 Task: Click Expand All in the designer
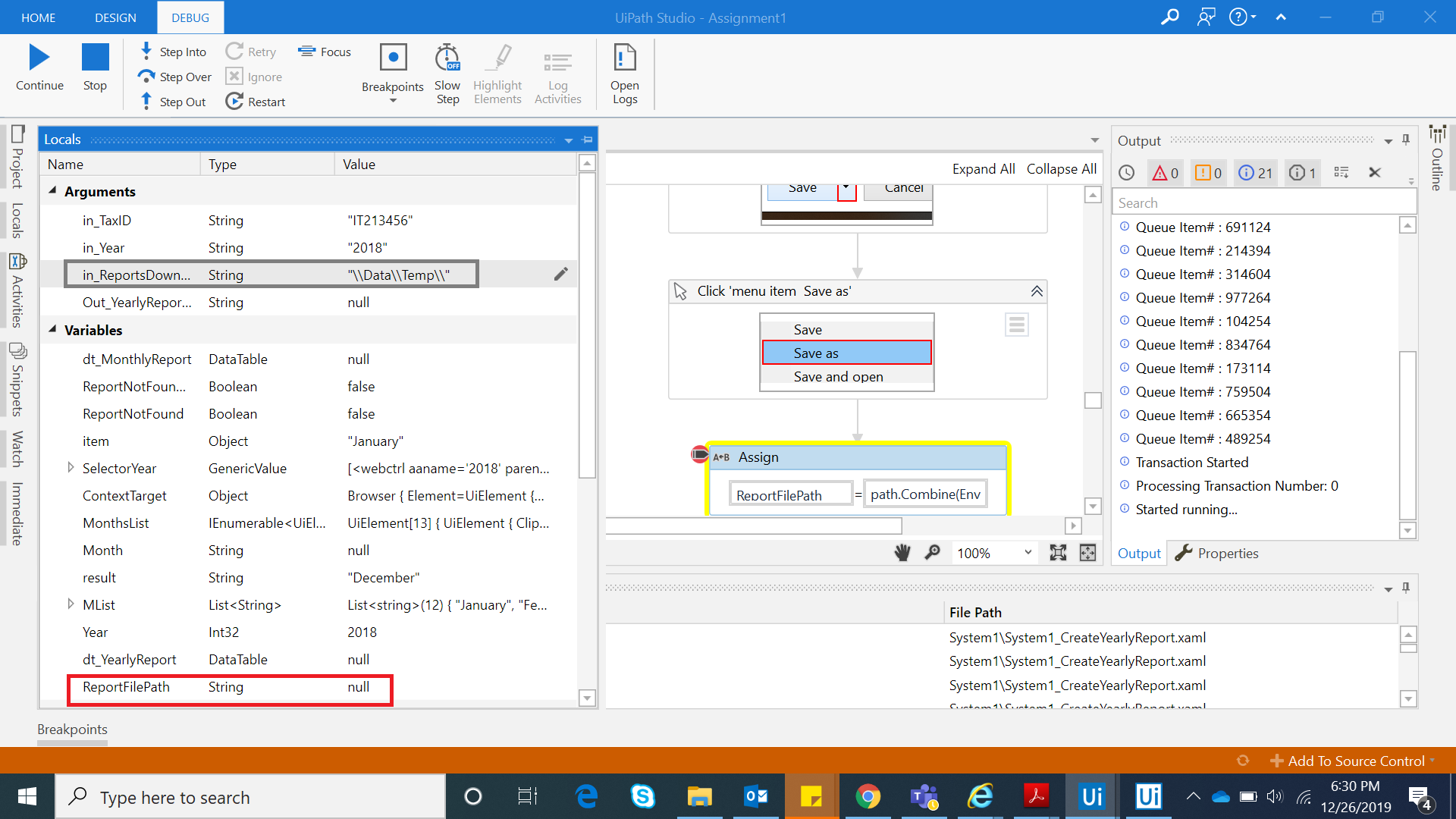click(x=983, y=169)
